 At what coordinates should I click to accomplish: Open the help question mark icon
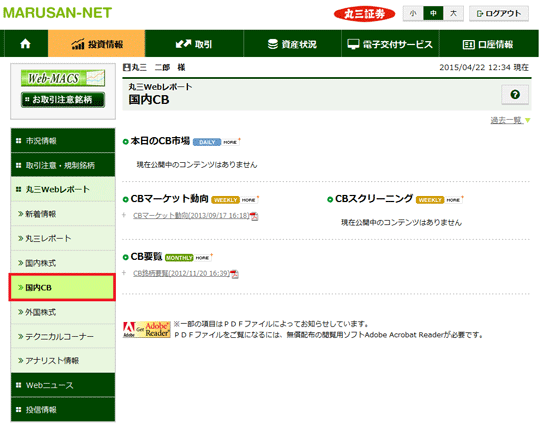click(515, 94)
